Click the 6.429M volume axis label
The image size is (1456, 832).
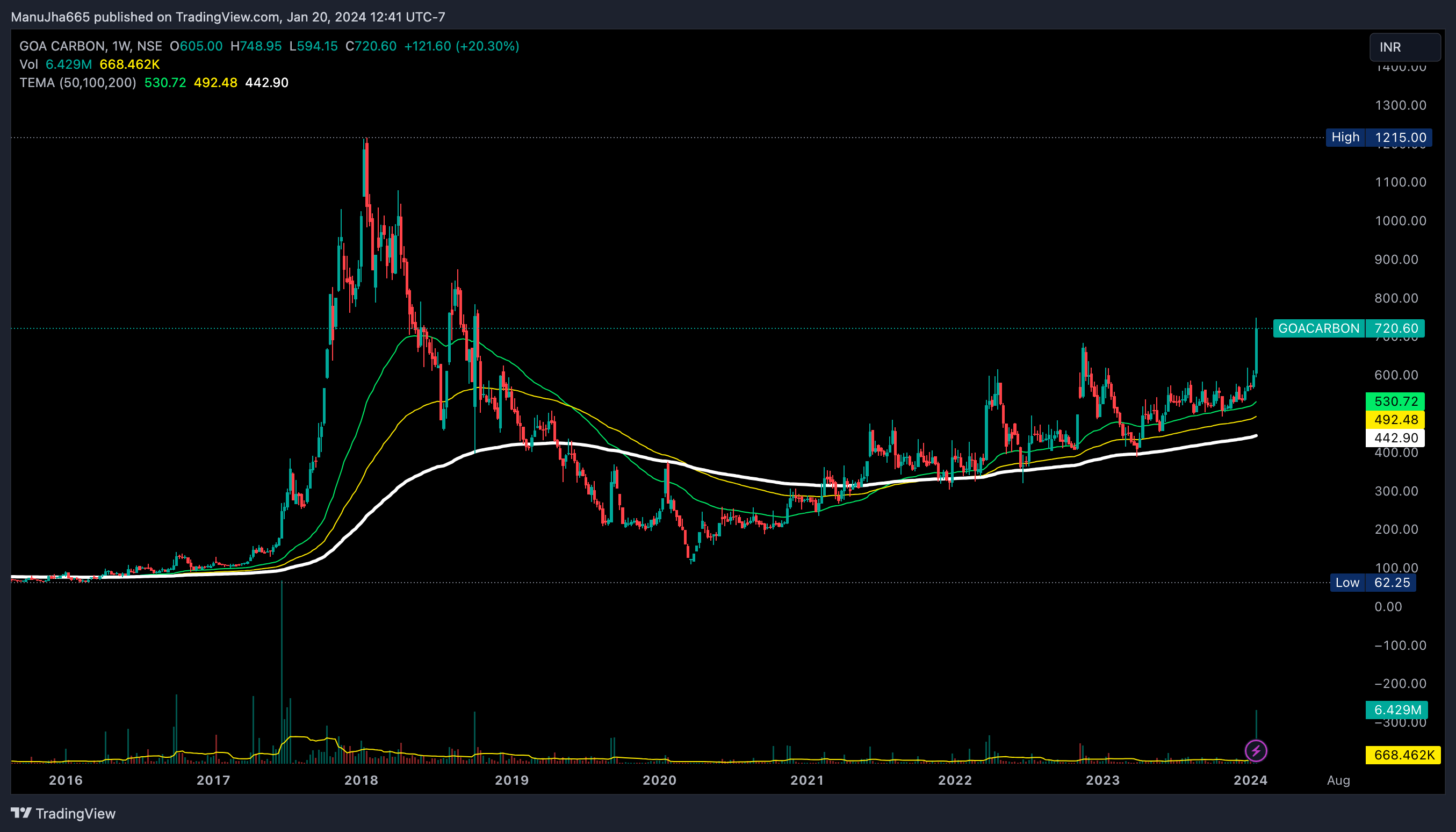pos(1396,709)
